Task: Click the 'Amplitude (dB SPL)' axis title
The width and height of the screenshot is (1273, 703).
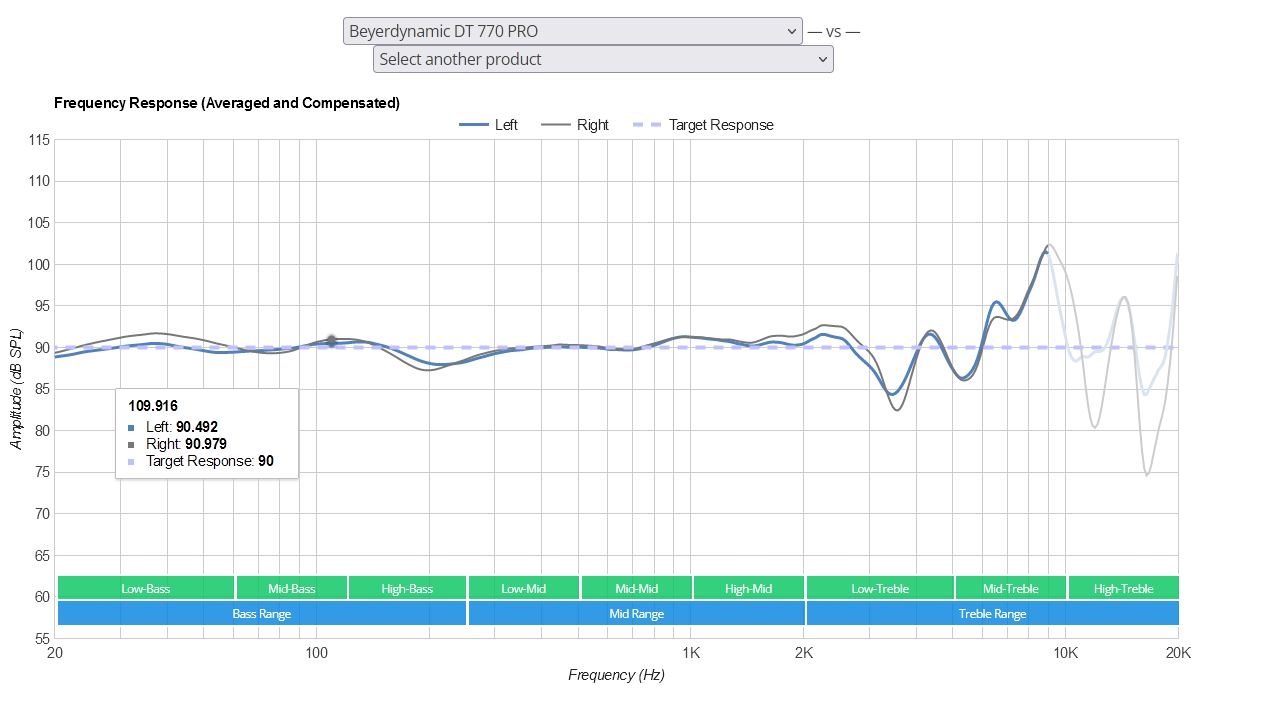Action: [x=17, y=388]
